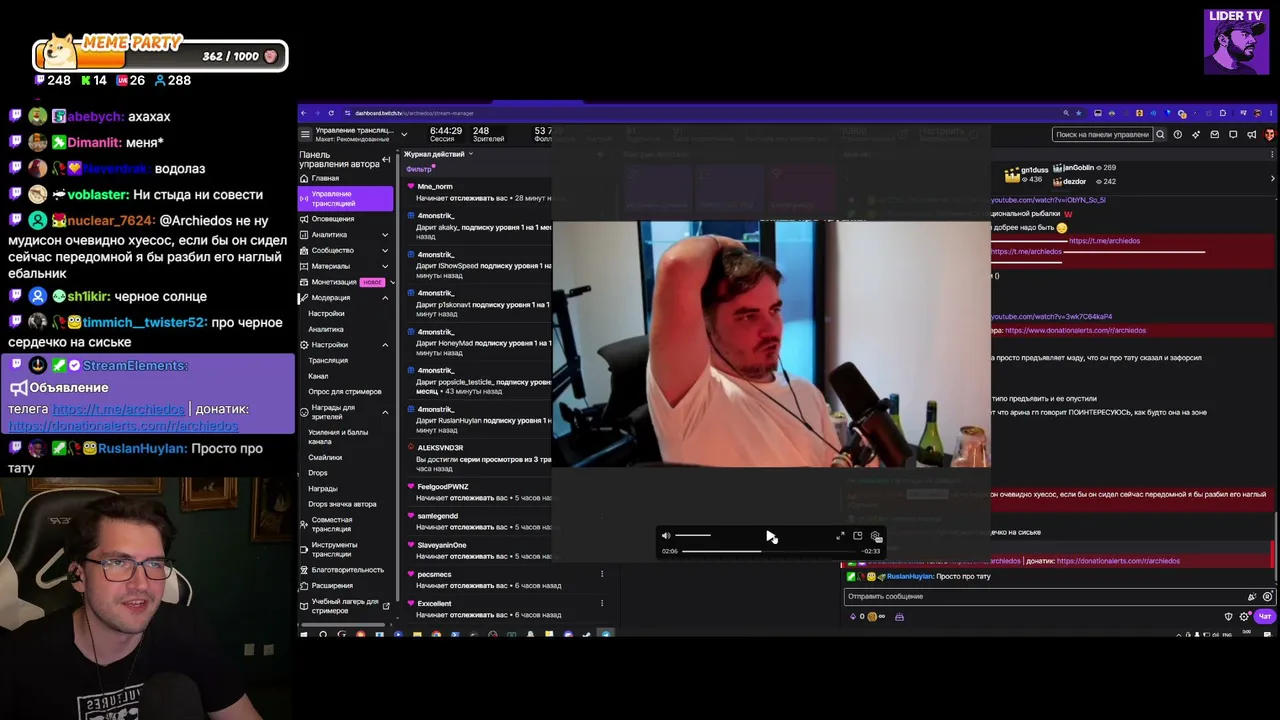
Task: Open the Windows Start button
Action: (x=304, y=634)
